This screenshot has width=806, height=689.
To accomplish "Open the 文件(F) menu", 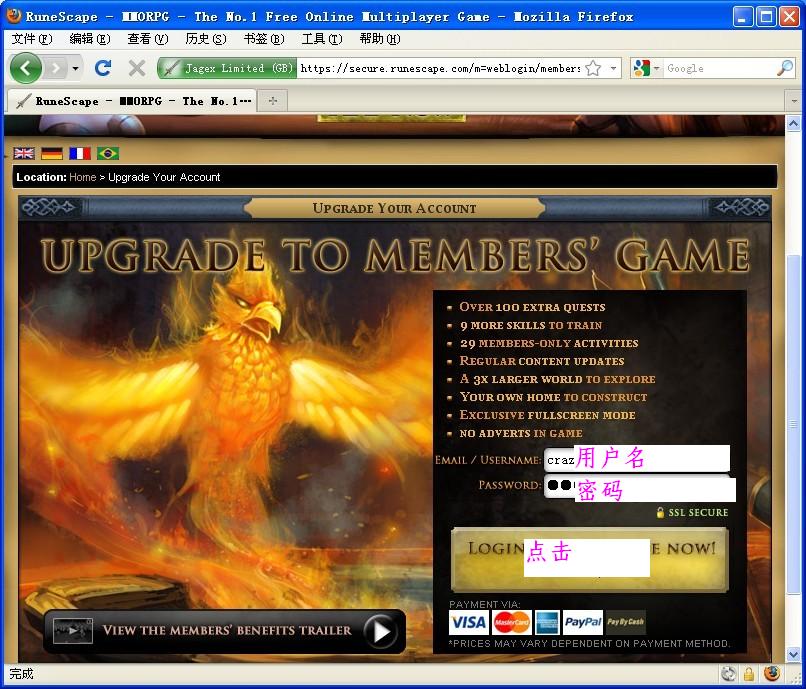I will (x=32, y=39).
